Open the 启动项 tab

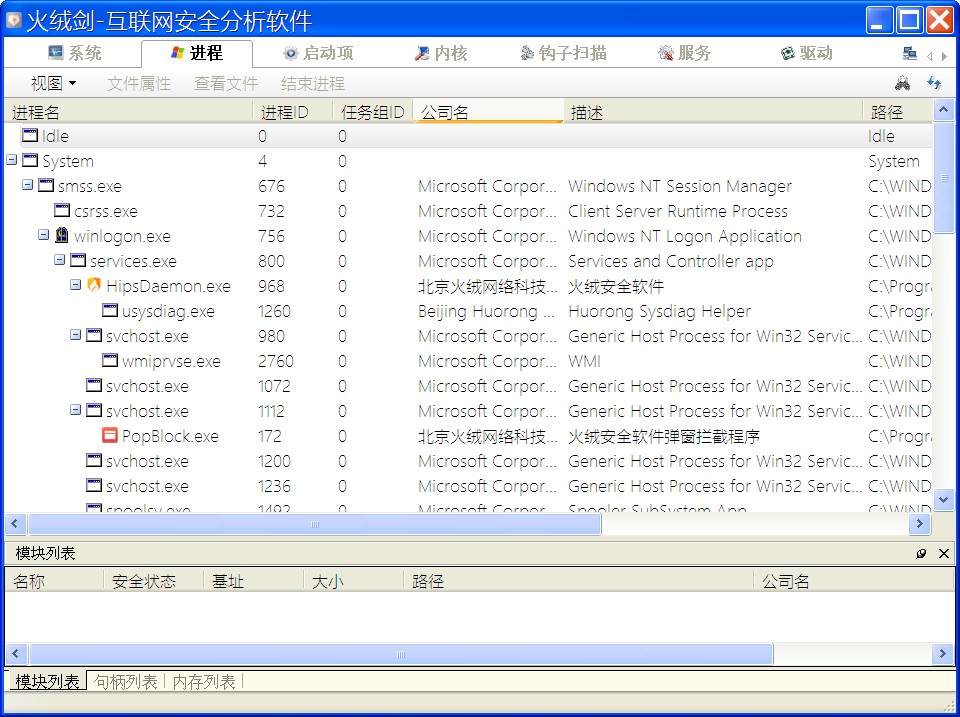point(318,53)
